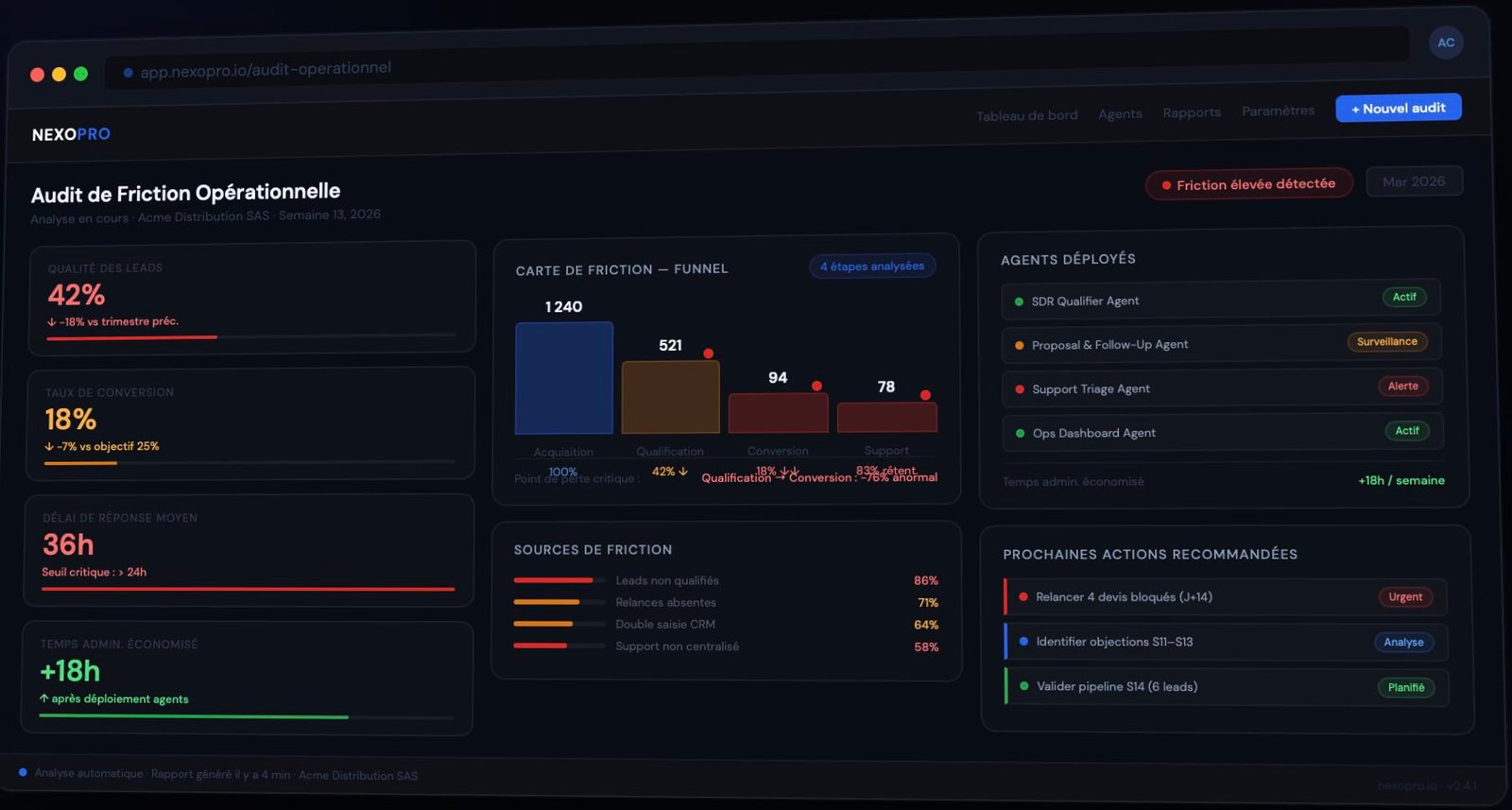This screenshot has width=1512, height=810.
Task: Switch to the Rapports tab
Action: pyautogui.click(x=1191, y=112)
